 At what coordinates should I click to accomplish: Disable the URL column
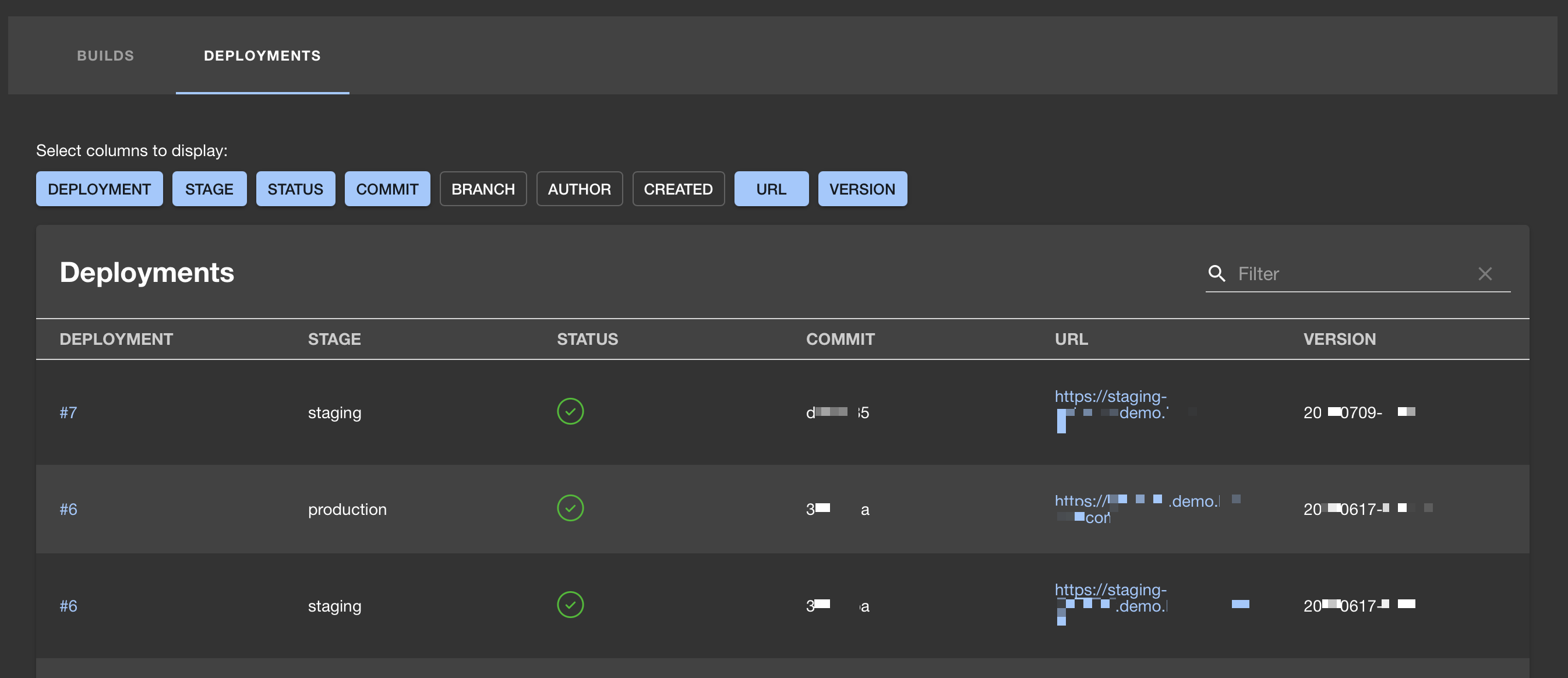(x=771, y=189)
